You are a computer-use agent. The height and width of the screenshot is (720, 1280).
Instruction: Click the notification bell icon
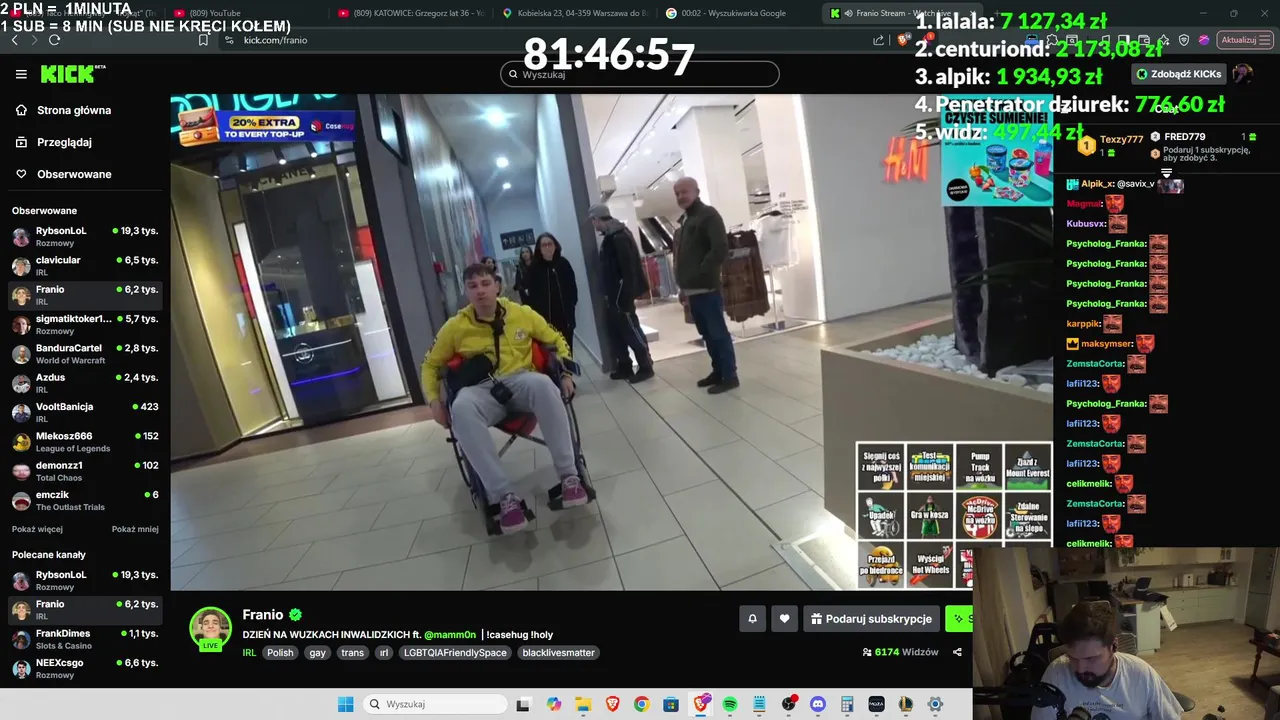click(752, 619)
